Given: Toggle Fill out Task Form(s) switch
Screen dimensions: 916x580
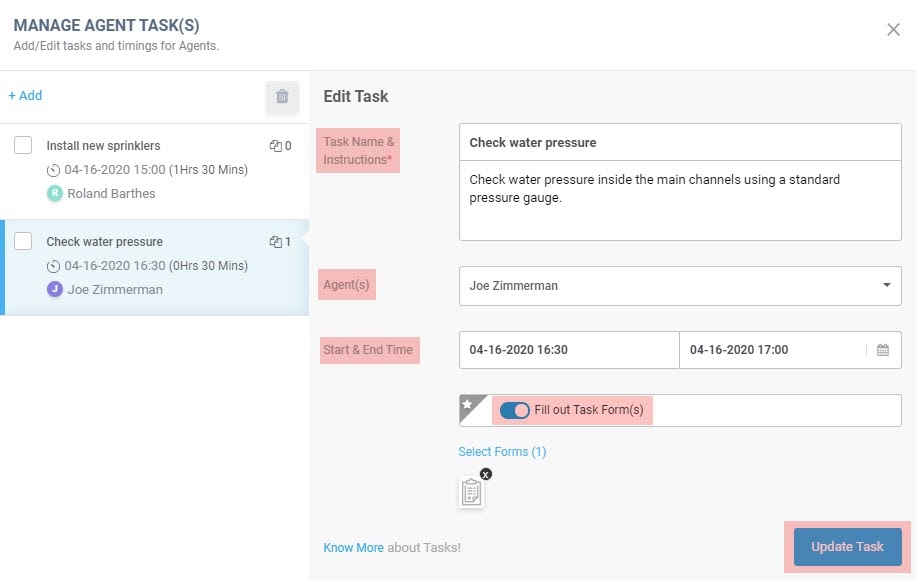Looking at the screenshot, I should 515,410.
